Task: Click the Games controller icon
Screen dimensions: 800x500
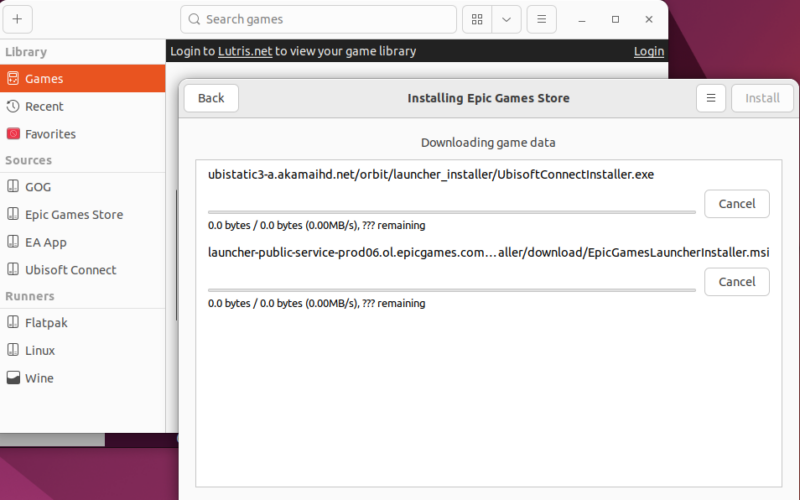Action: (x=13, y=79)
